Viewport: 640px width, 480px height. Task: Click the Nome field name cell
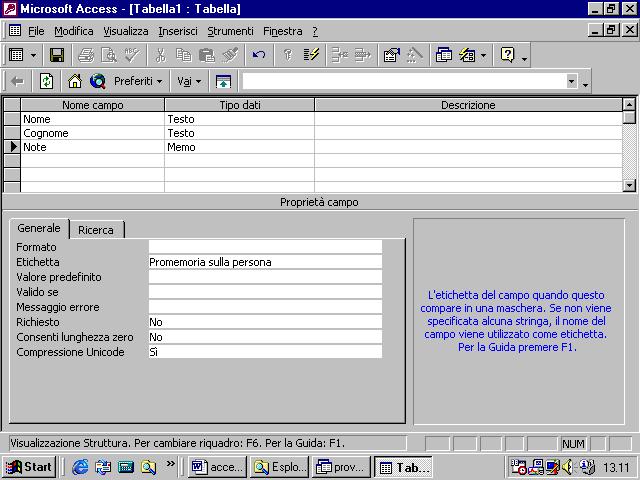coord(93,119)
